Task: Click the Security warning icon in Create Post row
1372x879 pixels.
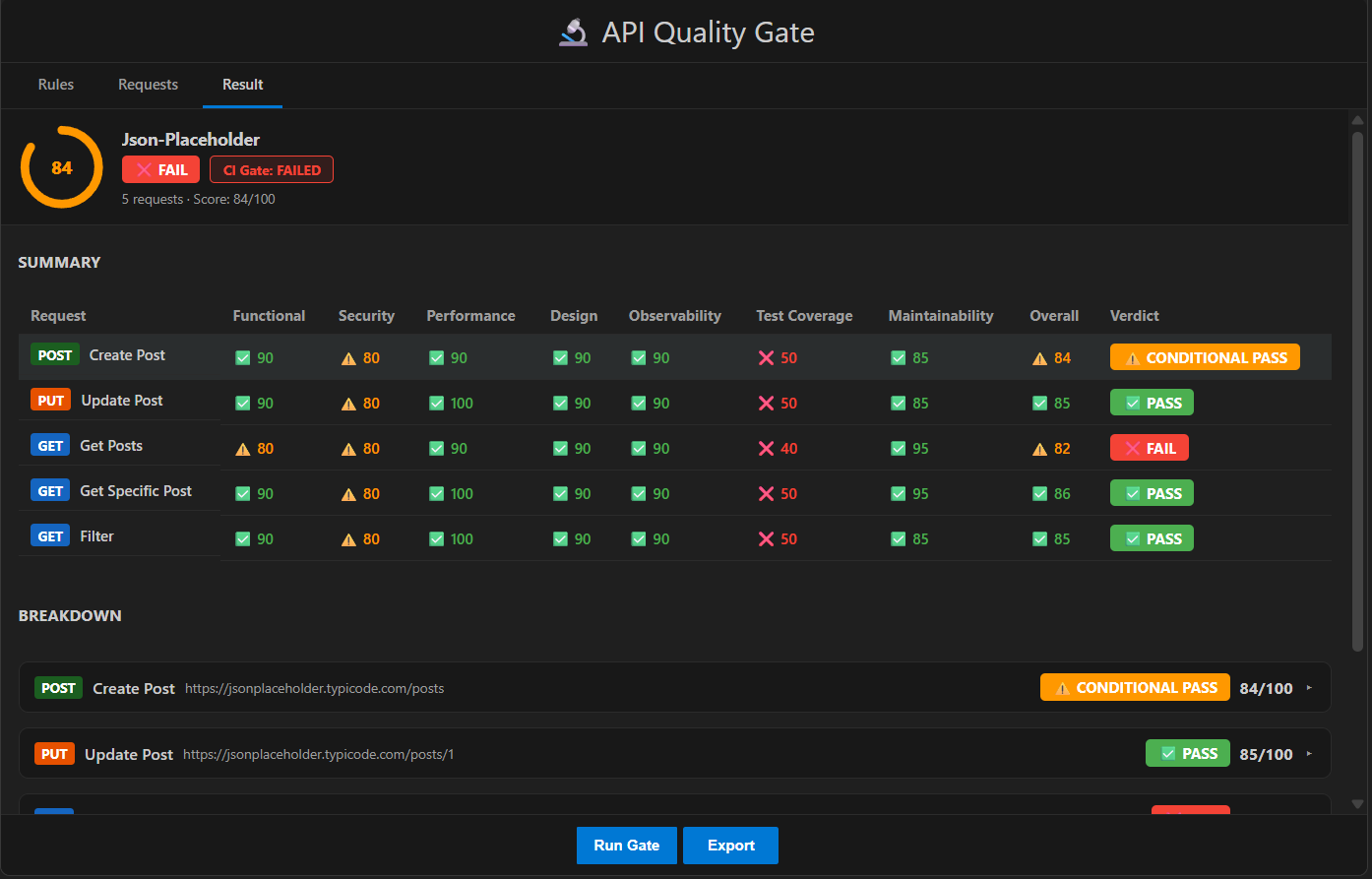Action: (348, 358)
